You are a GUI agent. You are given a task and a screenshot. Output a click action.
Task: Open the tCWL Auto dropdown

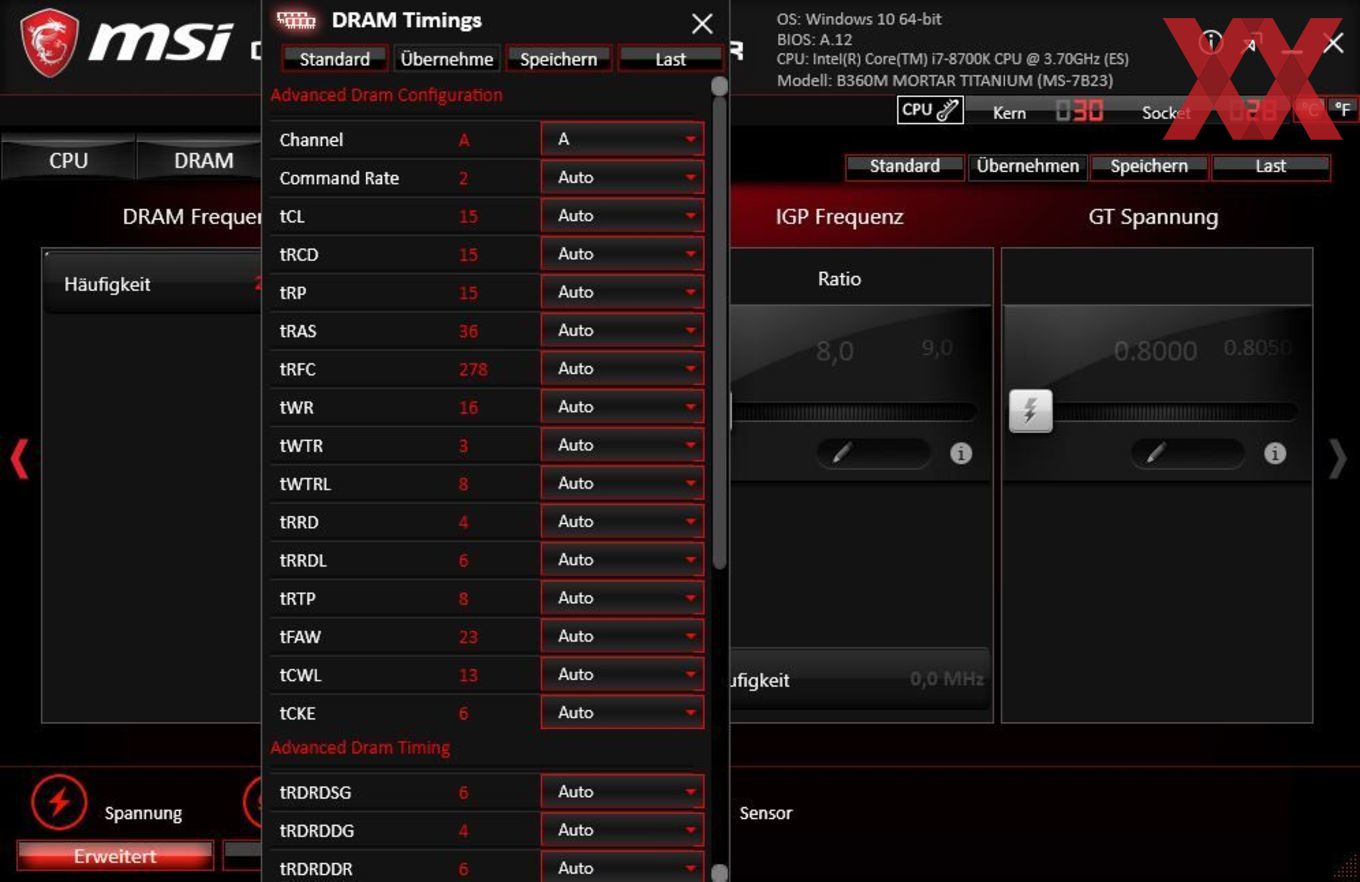[622, 674]
